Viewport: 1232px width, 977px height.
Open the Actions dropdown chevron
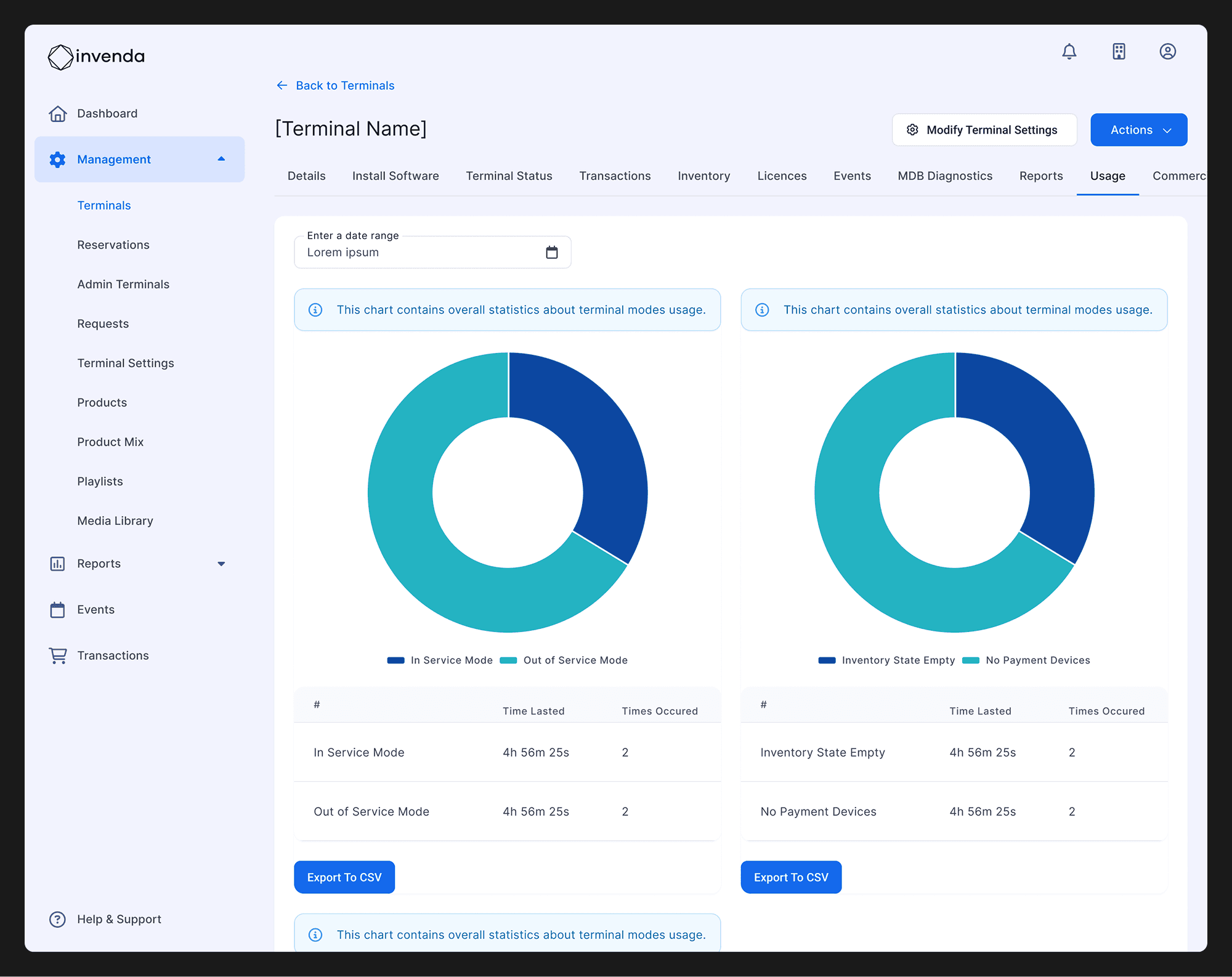[x=1167, y=131]
